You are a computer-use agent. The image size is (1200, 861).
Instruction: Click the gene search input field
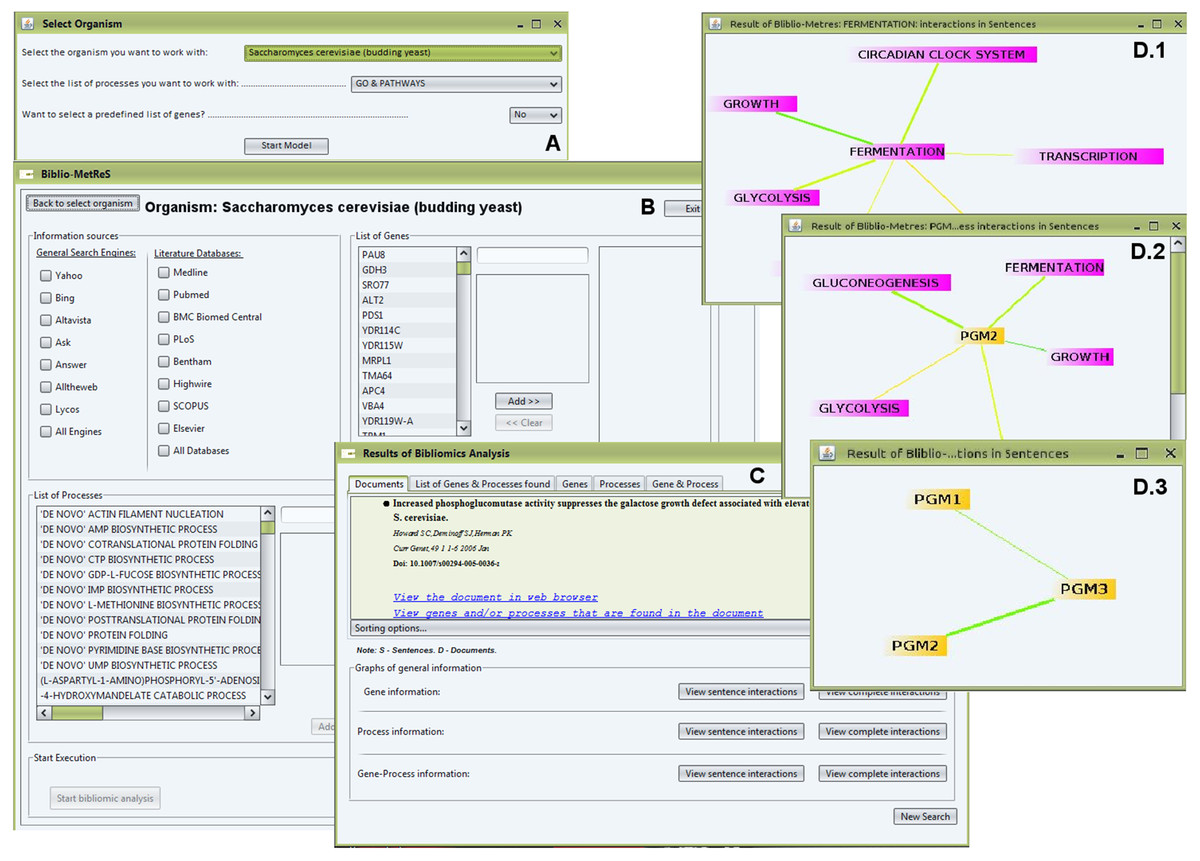click(x=532, y=256)
